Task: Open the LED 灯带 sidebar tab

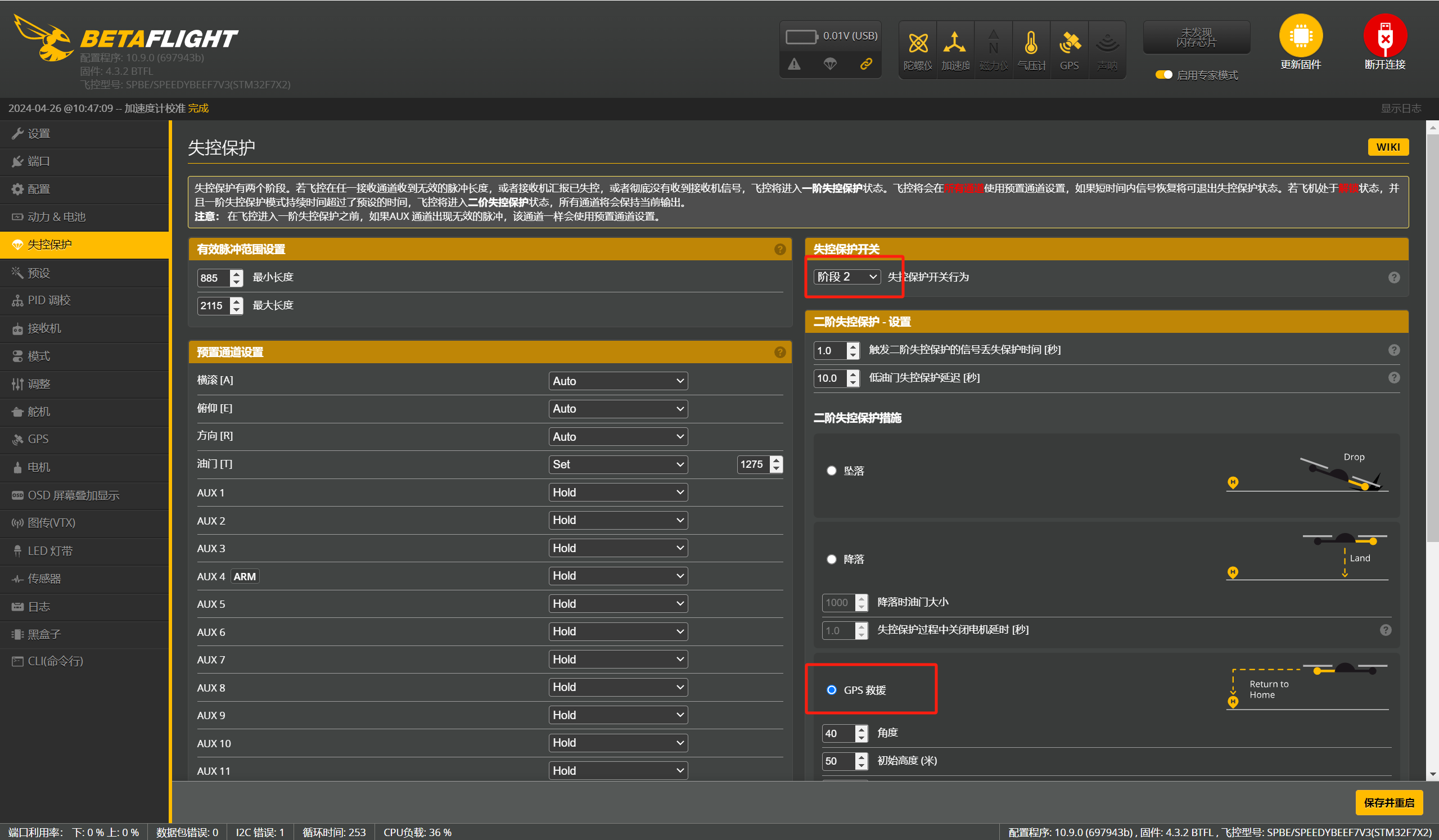Action: 84,551
